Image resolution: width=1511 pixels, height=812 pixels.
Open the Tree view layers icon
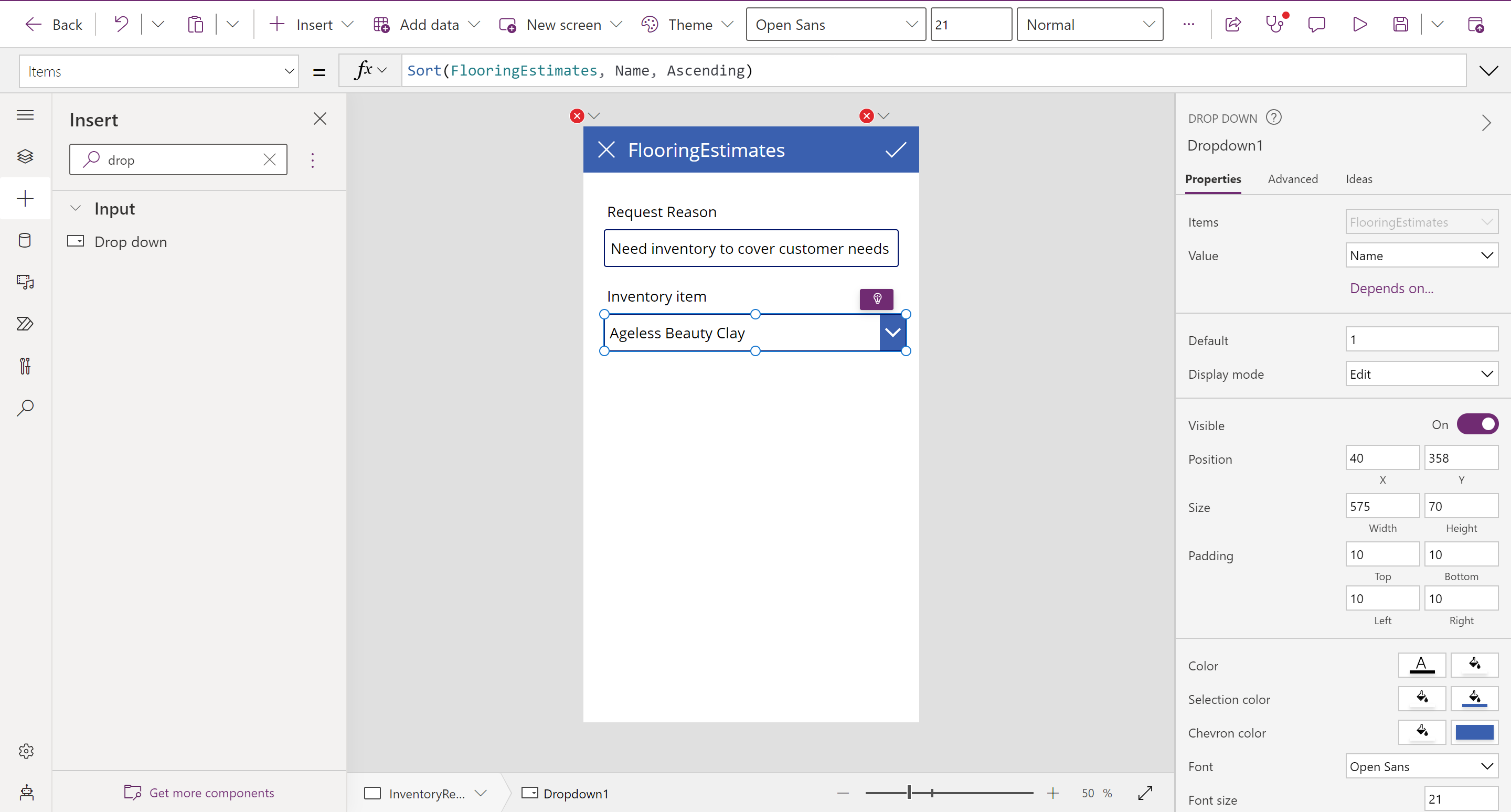coord(25,156)
